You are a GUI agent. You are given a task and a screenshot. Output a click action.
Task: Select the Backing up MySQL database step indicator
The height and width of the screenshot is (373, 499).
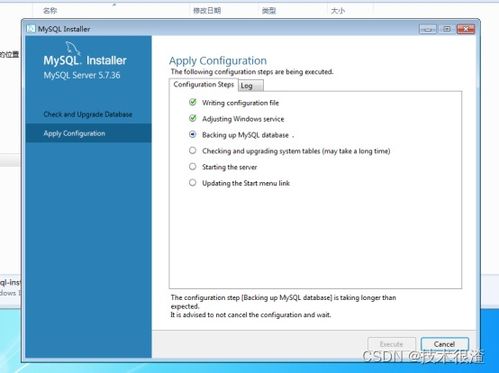[193, 134]
